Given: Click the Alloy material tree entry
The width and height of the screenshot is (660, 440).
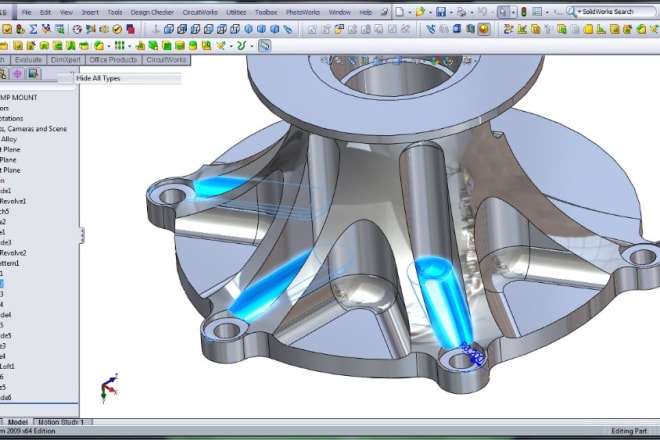Looking at the screenshot, I should [x=8, y=139].
